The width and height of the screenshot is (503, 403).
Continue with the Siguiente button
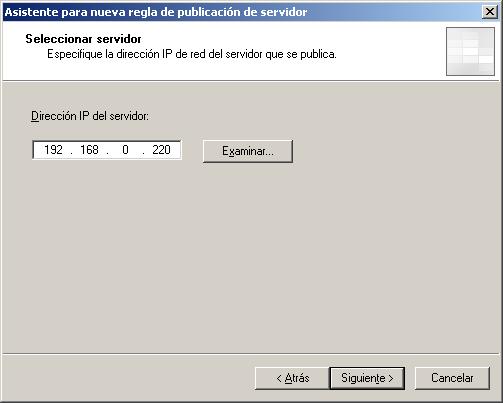click(367, 378)
